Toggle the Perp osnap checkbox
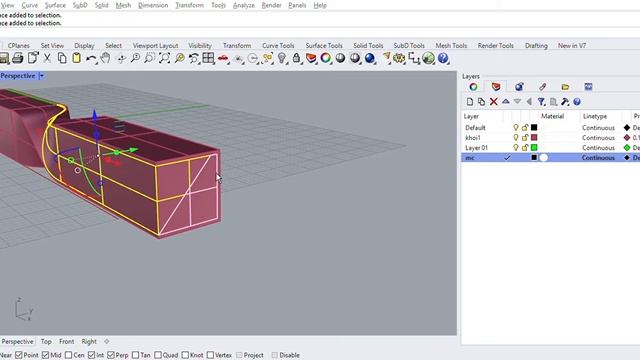This screenshot has height=360, width=640. tap(111, 355)
